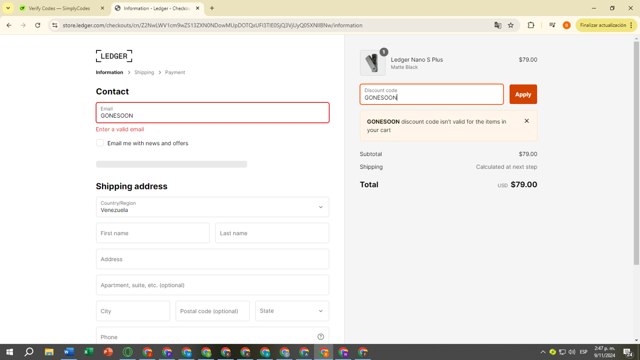This screenshot has width=640, height=360.
Task: Open the media controls icon
Action: [x=552, y=25]
